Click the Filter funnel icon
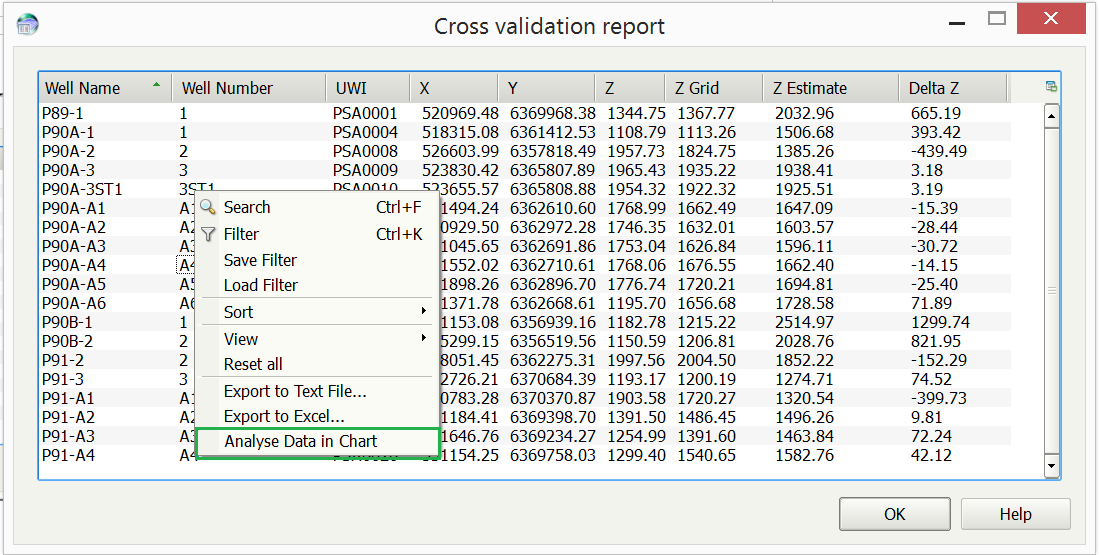The image size is (1099, 555). (x=208, y=234)
